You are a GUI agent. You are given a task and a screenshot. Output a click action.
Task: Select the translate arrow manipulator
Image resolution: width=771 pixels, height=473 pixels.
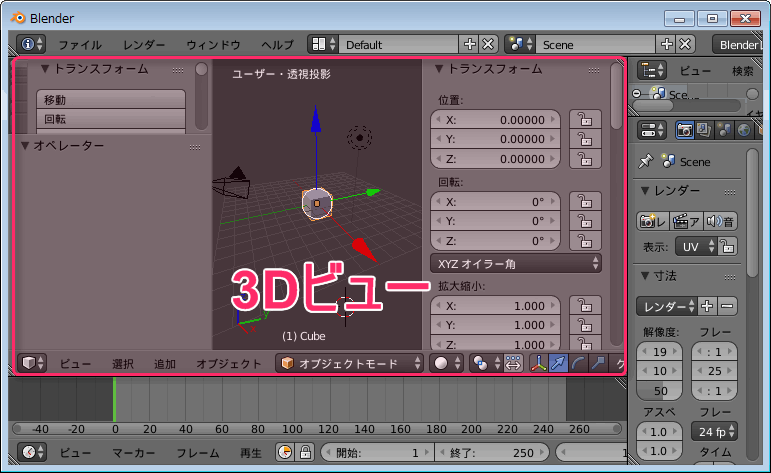click(x=559, y=363)
